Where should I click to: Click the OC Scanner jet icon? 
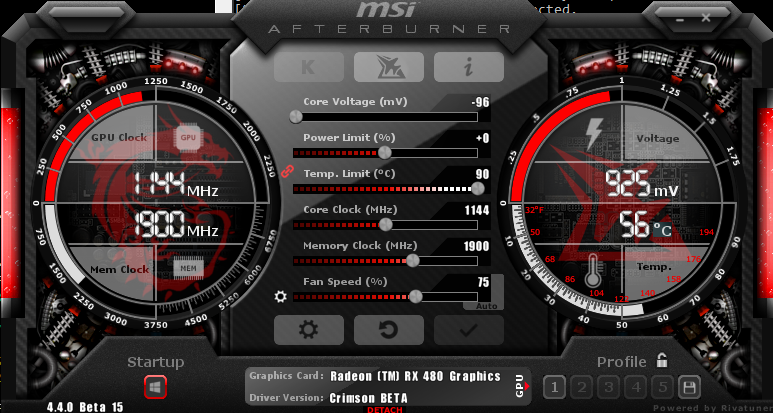[x=388, y=67]
